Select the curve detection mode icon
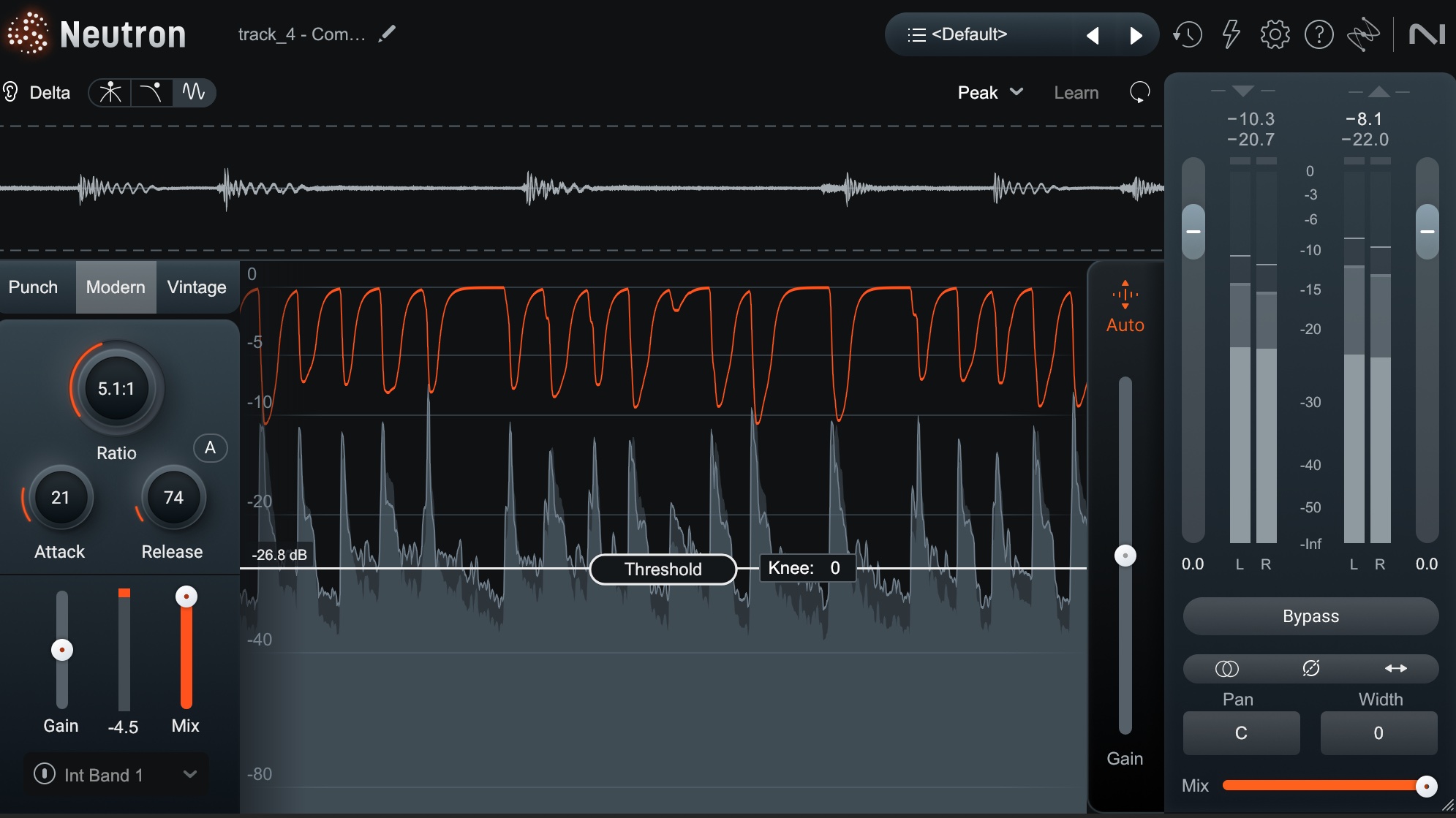The height and width of the screenshot is (818, 1456). (151, 92)
